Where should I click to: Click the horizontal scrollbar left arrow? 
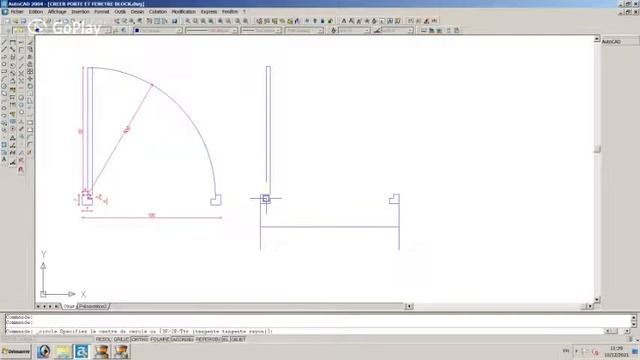(409, 306)
